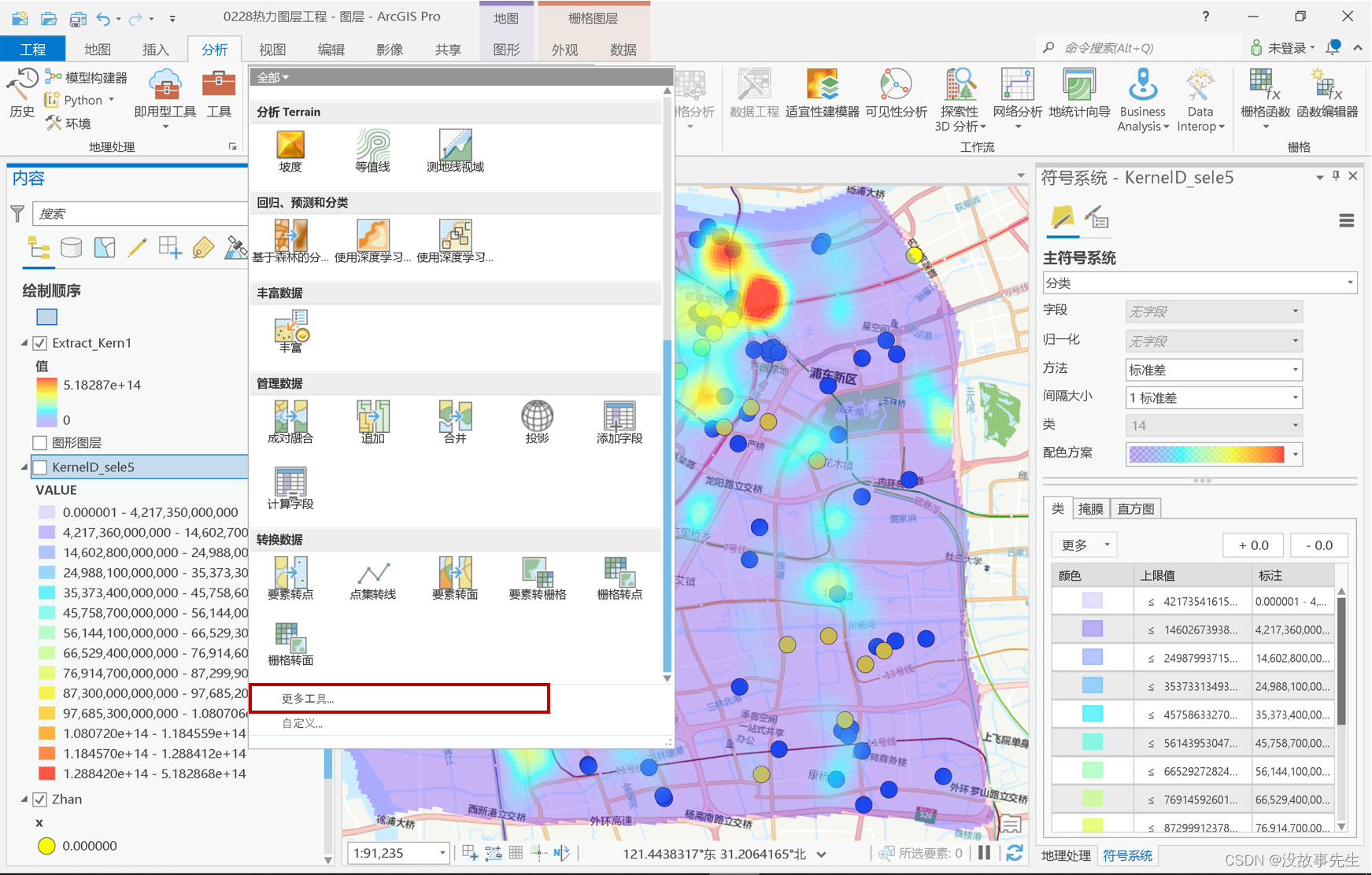Image resolution: width=1372 pixels, height=875 pixels.
Task: Click the first class color swatch in symbology table
Action: (x=1092, y=601)
